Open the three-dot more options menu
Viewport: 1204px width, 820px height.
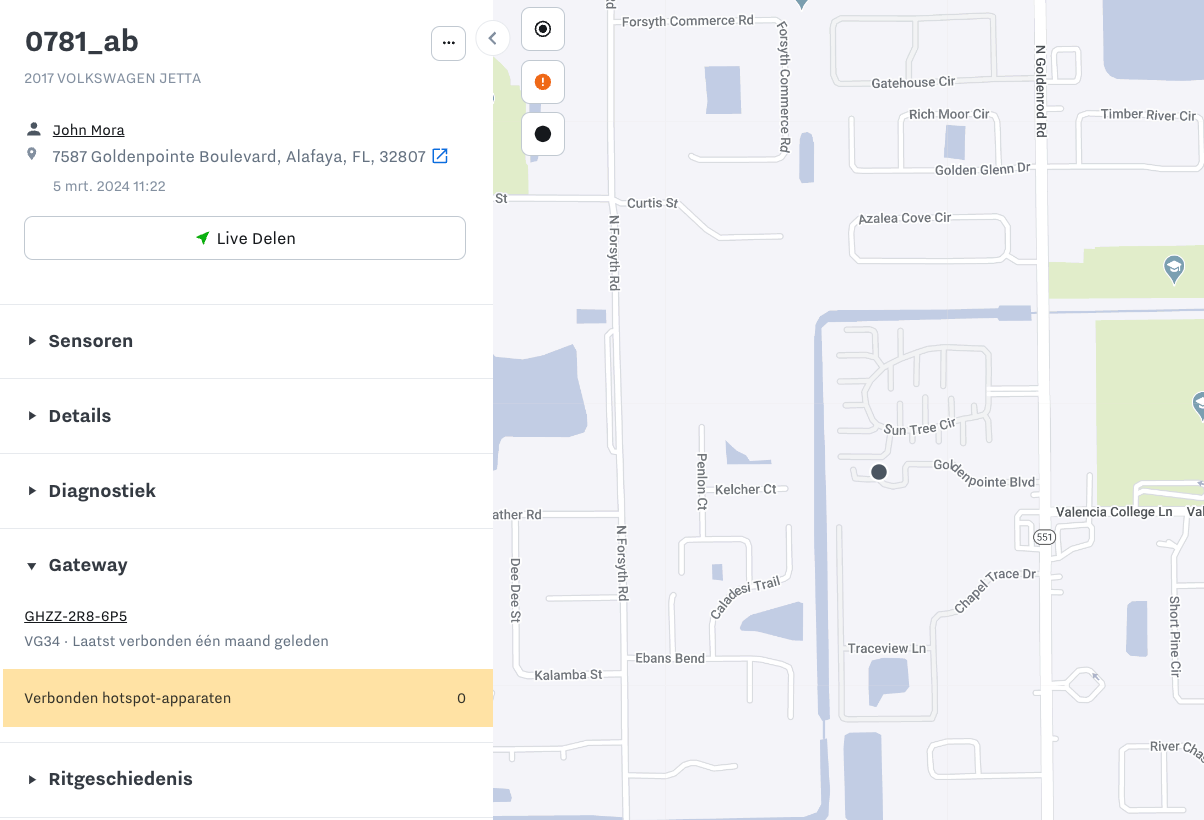[448, 43]
